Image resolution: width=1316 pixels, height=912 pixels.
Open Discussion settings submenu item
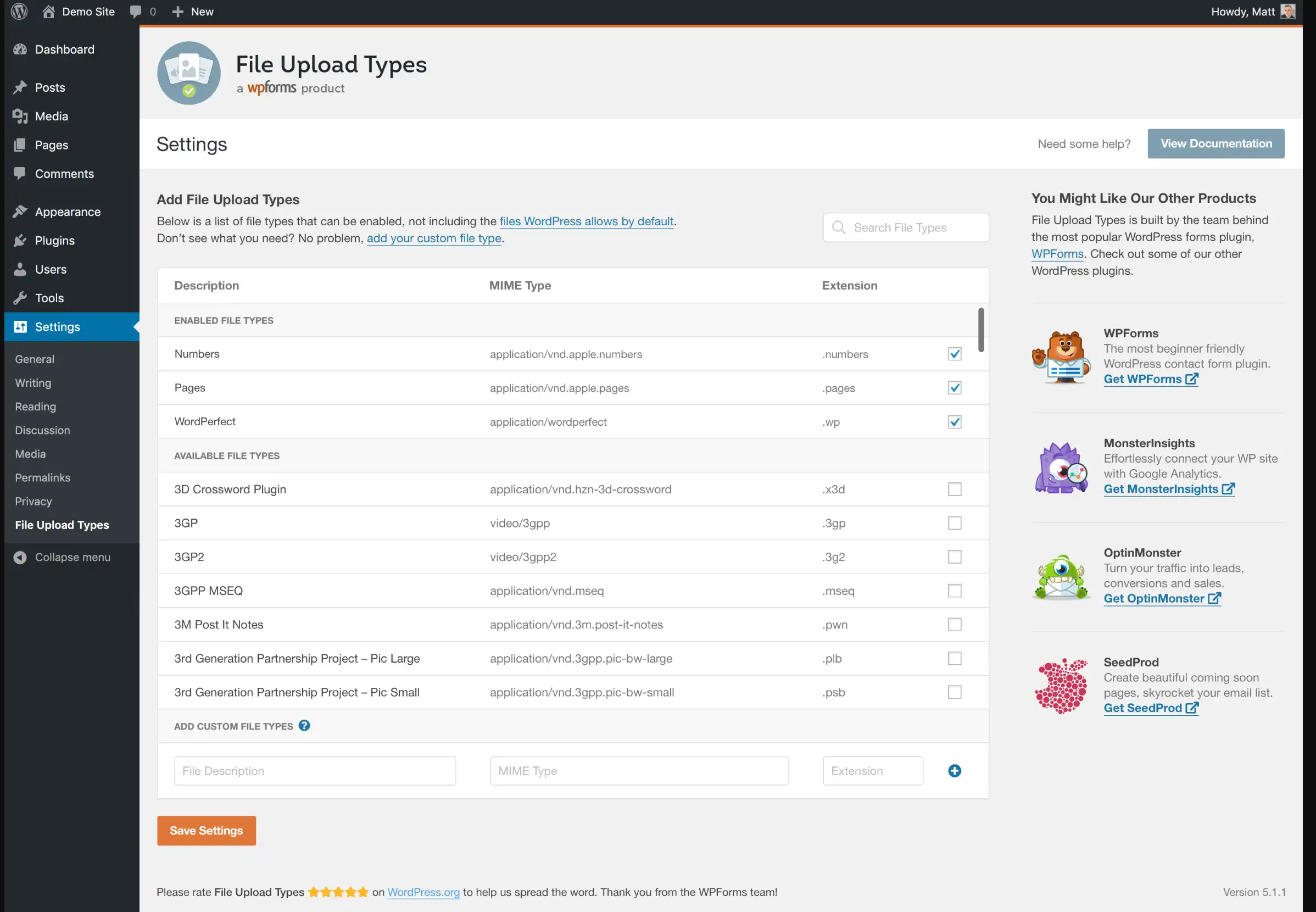point(42,430)
